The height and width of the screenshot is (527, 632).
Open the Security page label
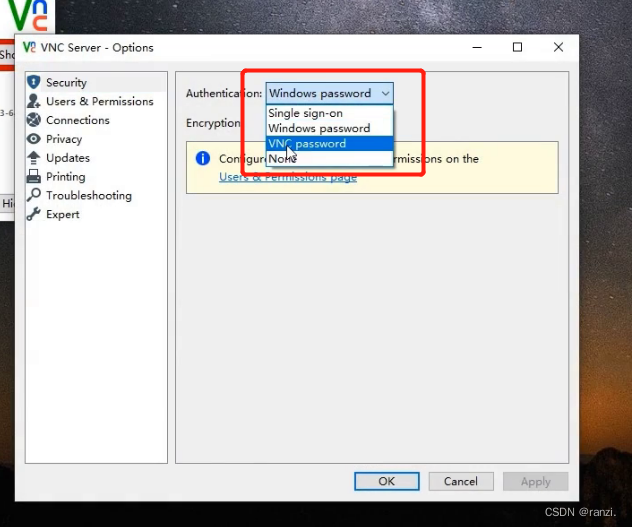67,83
